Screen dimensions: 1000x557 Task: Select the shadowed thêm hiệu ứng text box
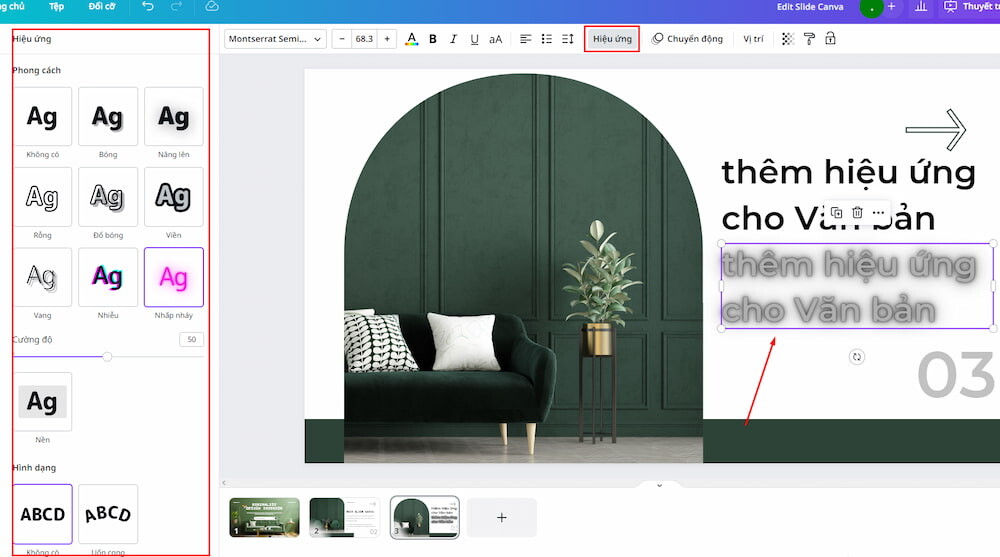coord(857,286)
